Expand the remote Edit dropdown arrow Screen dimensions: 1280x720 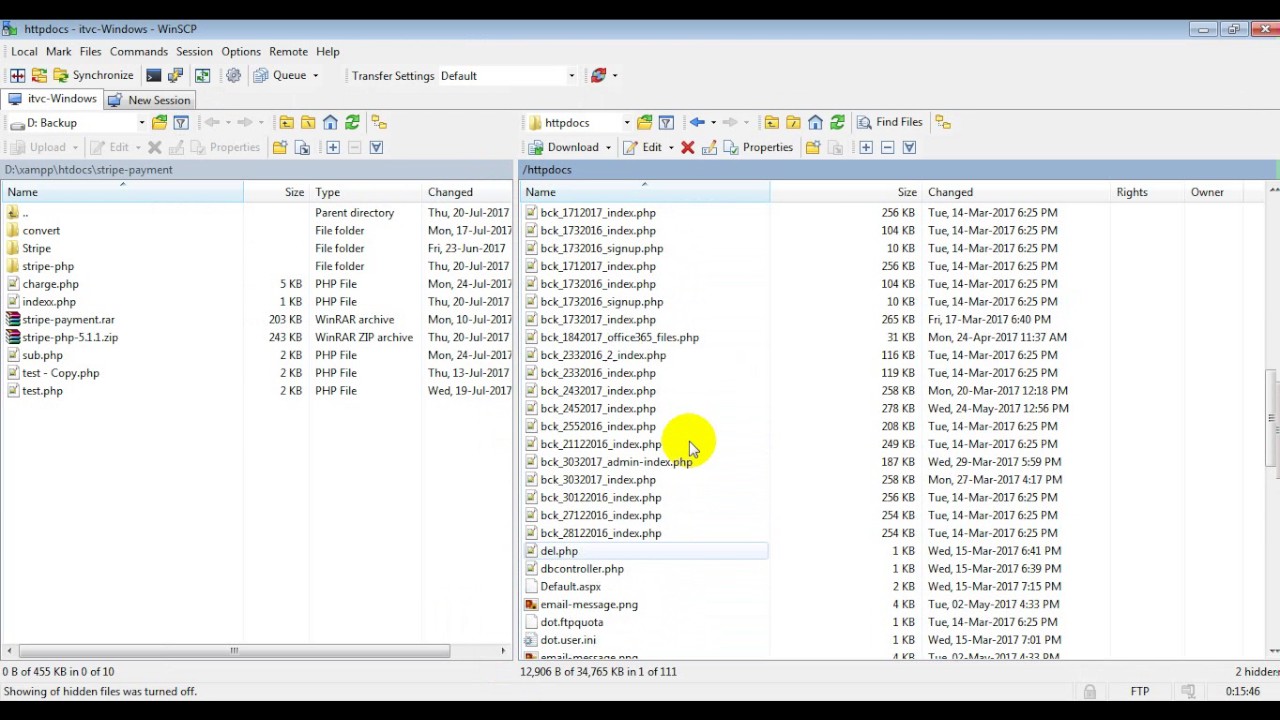tap(671, 147)
